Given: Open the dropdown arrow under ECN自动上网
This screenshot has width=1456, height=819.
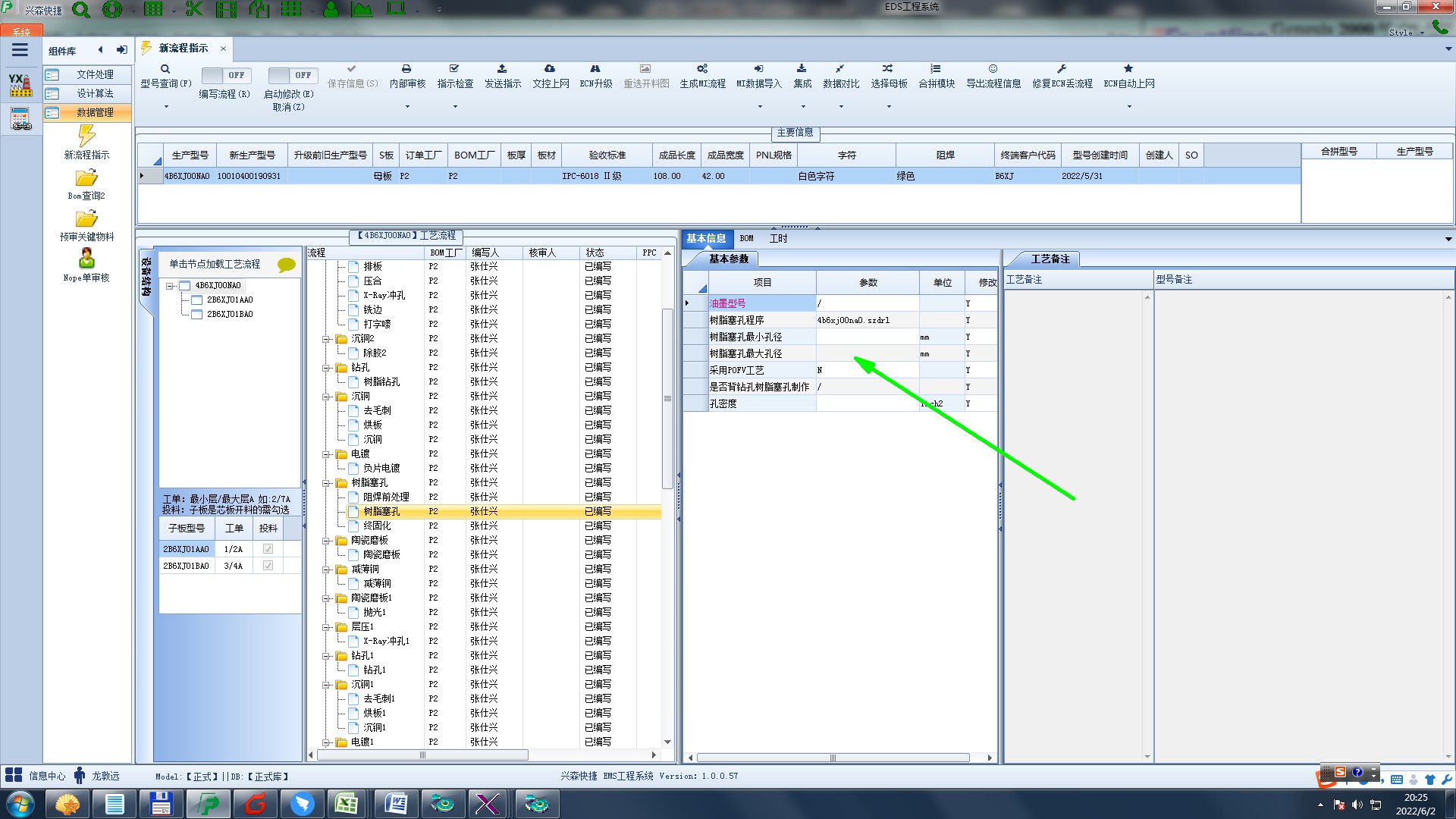Looking at the screenshot, I should [x=1129, y=106].
